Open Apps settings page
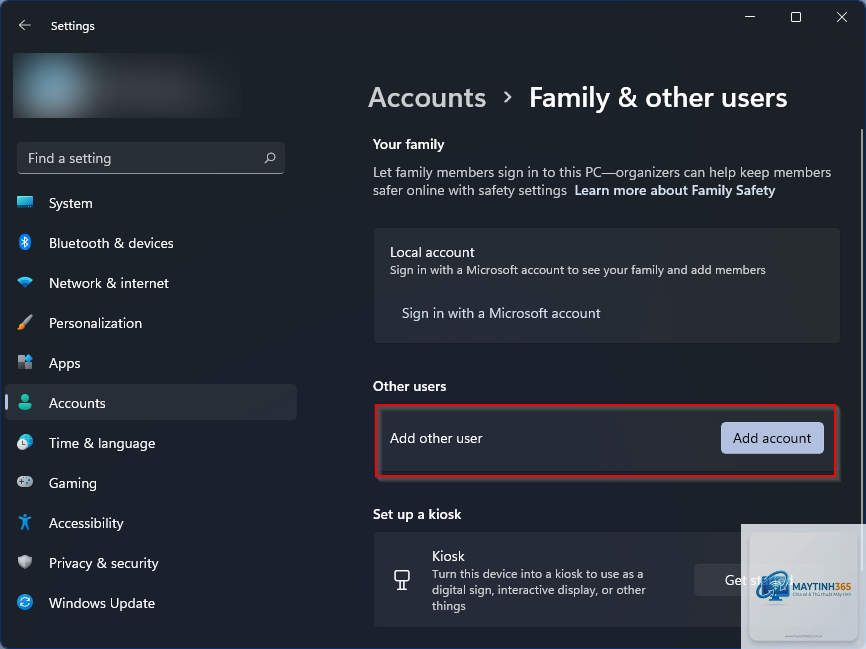Image resolution: width=866 pixels, height=649 pixels. [x=151, y=363]
